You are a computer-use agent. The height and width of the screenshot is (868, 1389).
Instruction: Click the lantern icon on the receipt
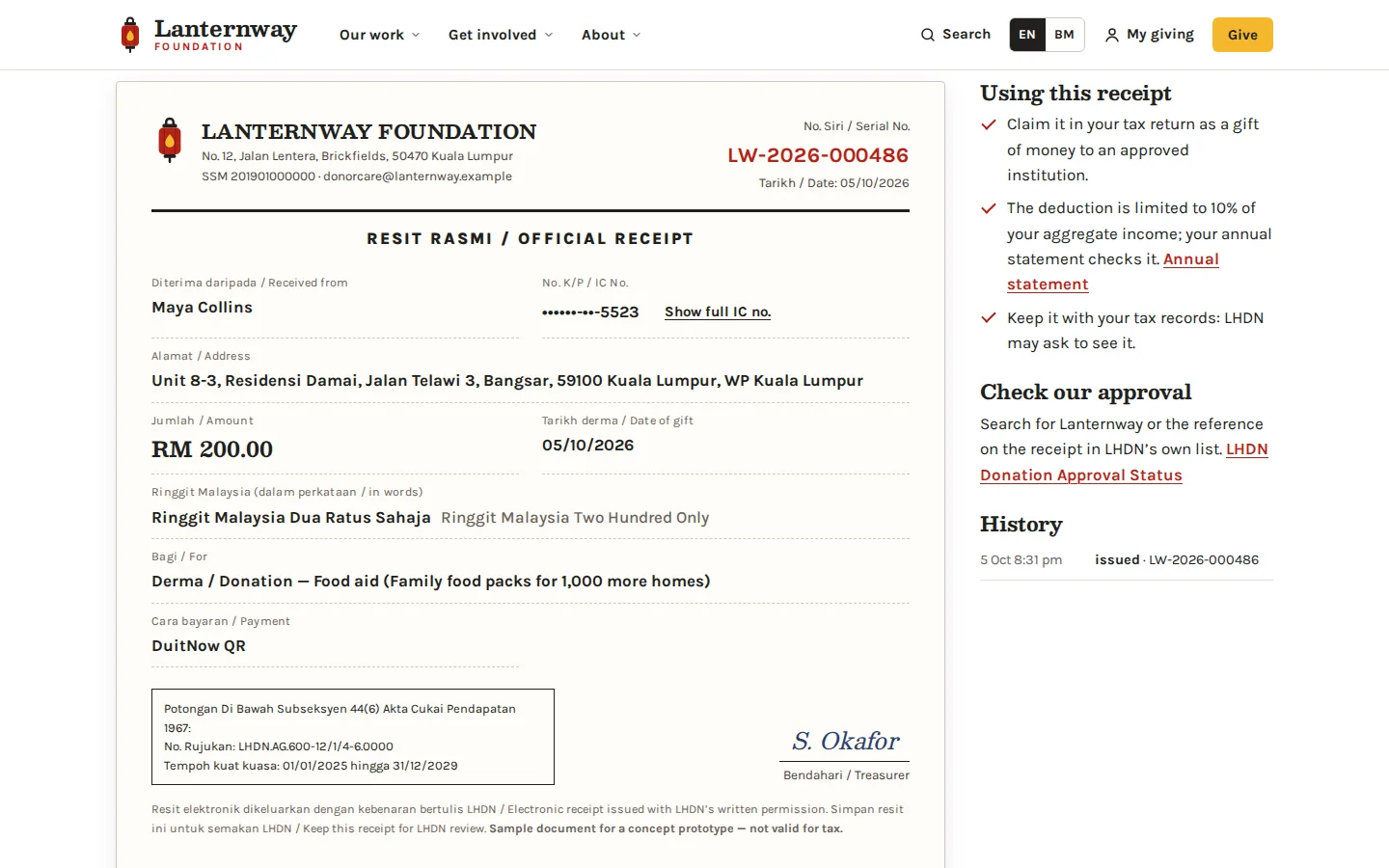170,140
